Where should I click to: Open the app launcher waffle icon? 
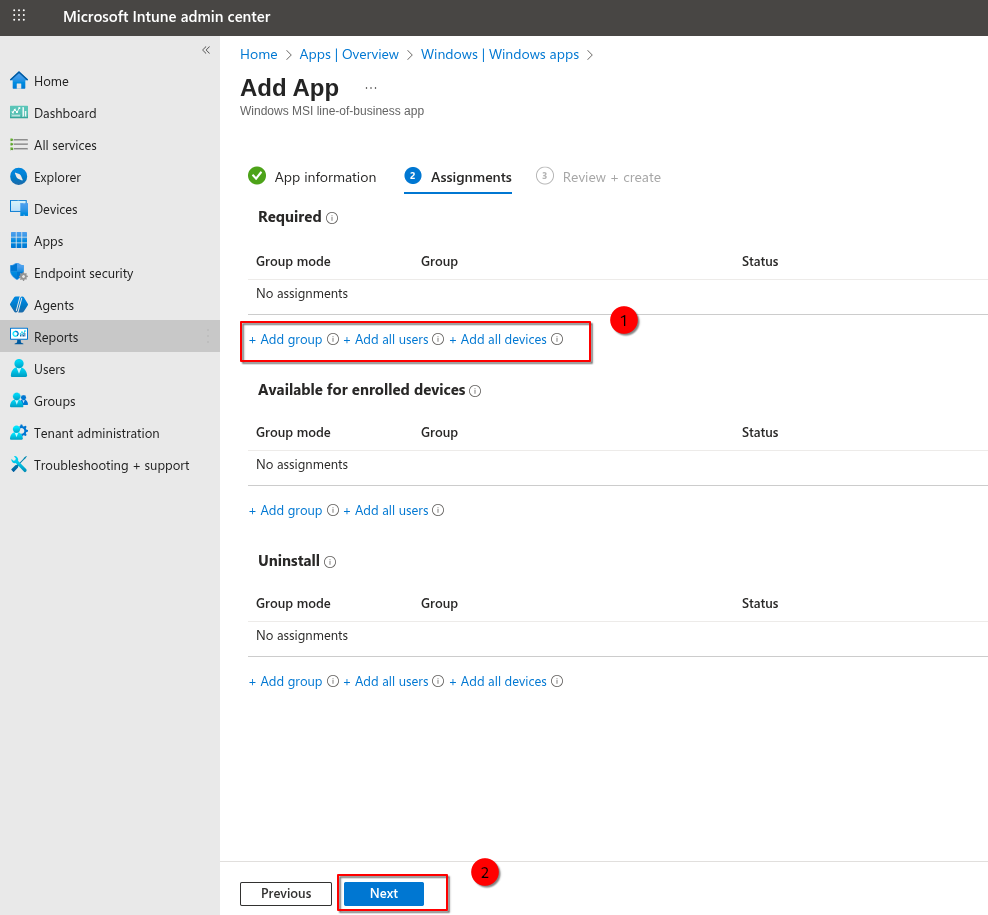click(19, 16)
